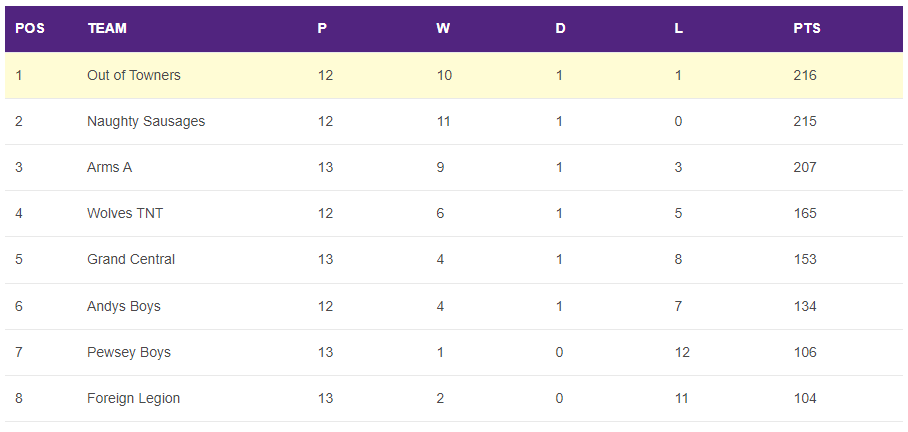Screen dimensions: 908x432
Task: Click the 215 points value
Action: click(805, 121)
